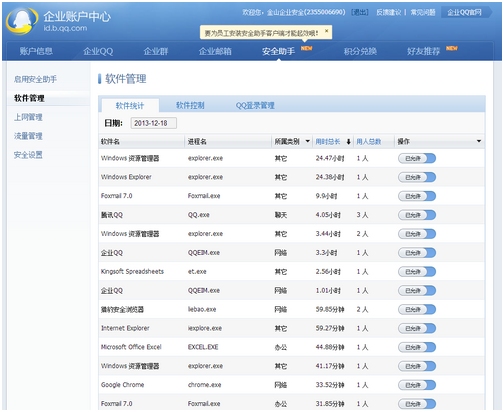The image size is (504, 412).
Task: Click the Google Chrome software name
Action: click(122, 385)
